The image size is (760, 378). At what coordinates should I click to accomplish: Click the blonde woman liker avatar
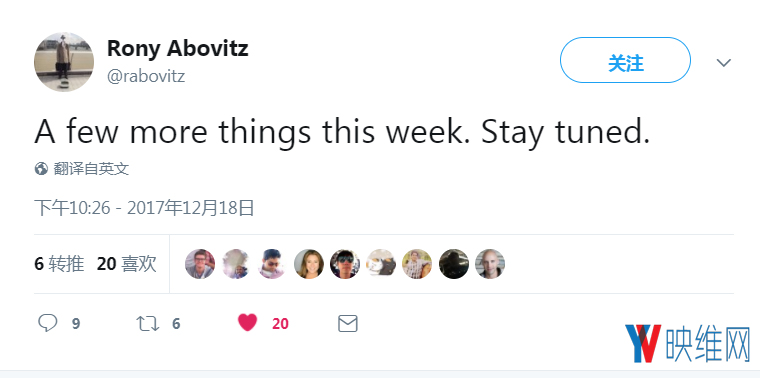pos(308,264)
